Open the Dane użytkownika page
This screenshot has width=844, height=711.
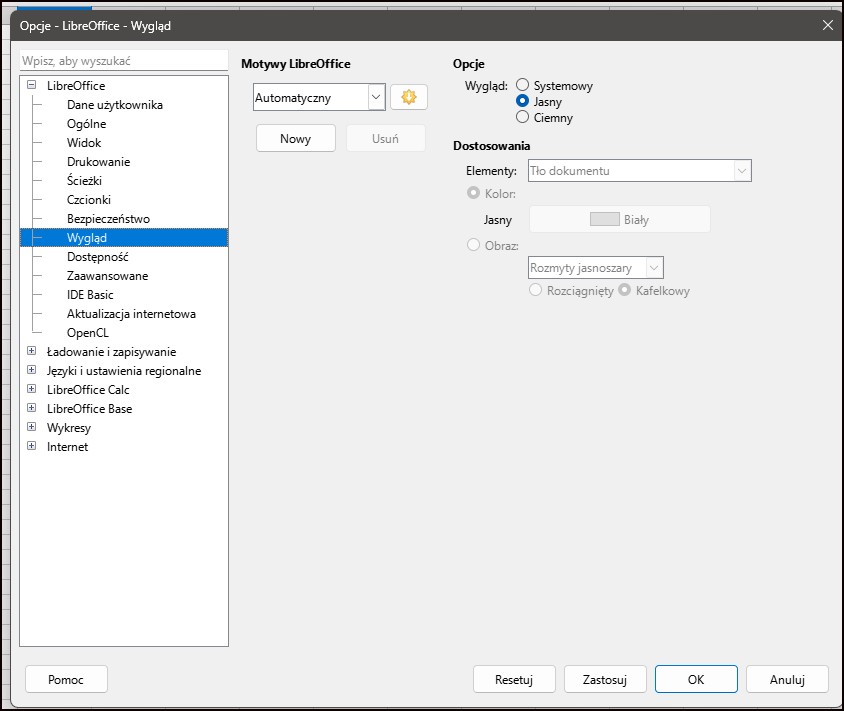pos(115,105)
